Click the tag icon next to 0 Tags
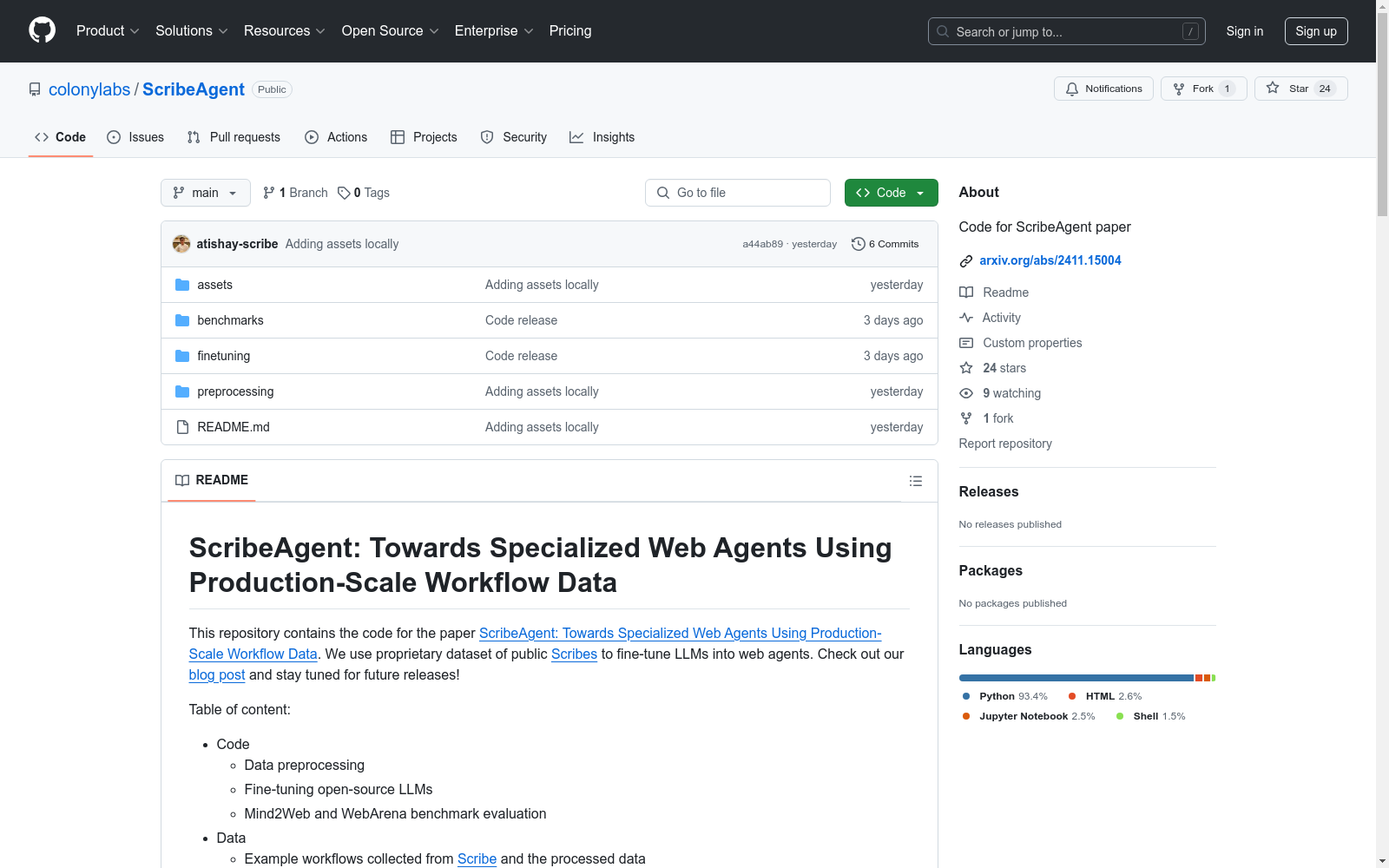The height and width of the screenshot is (868, 1389). coord(344,193)
